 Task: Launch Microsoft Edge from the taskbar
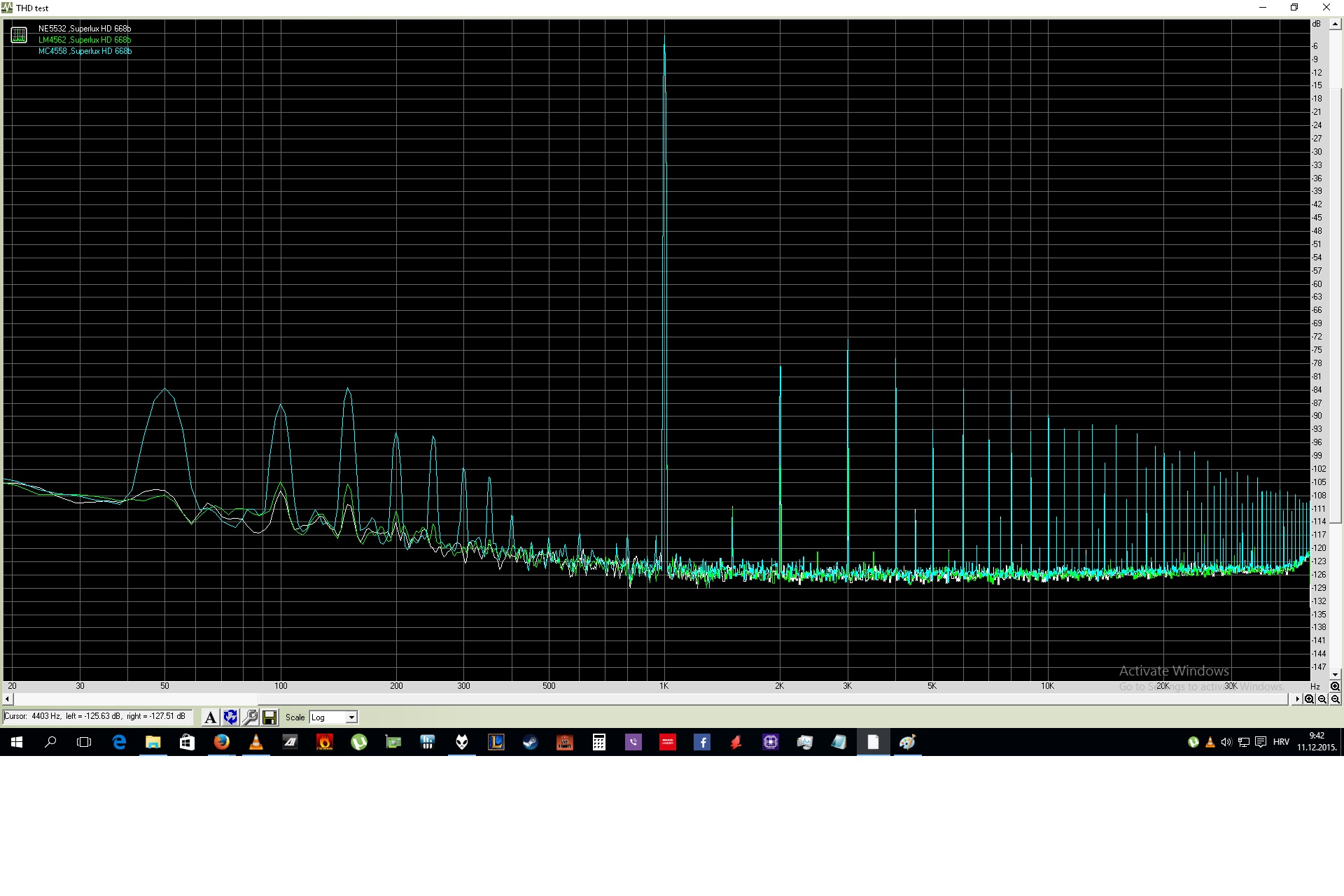119,742
